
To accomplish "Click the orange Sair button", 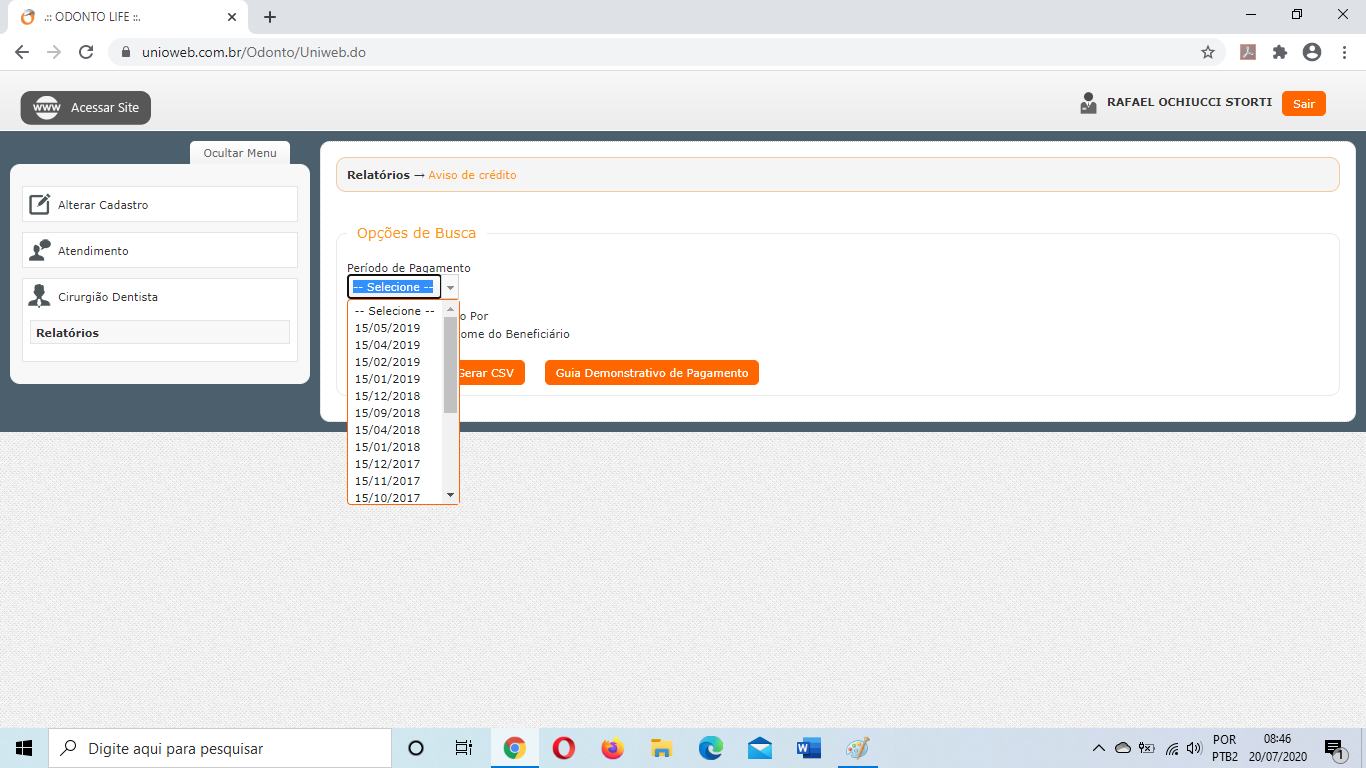I will pos(1304,104).
